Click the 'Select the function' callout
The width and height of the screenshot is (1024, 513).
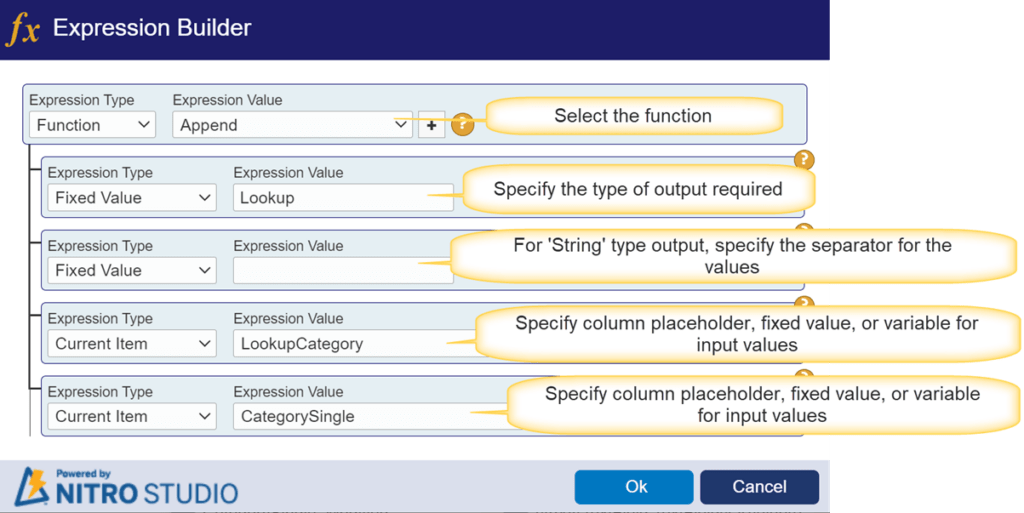click(x=633, y=116)
